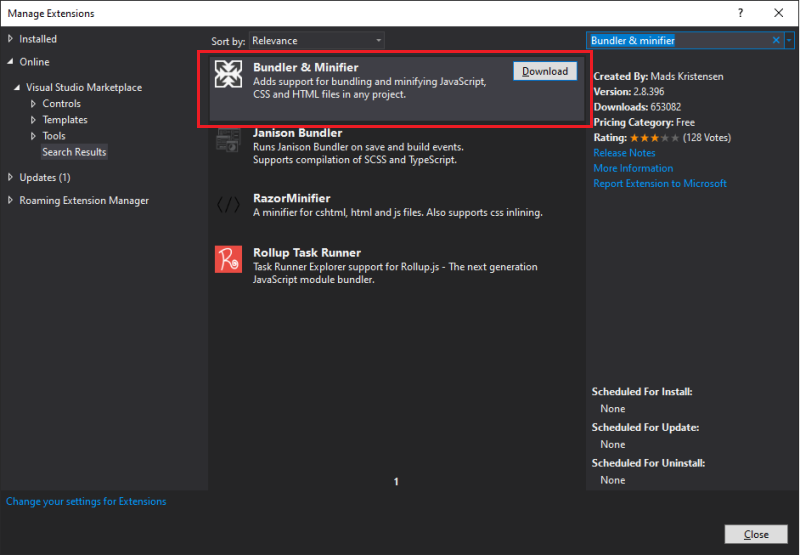Click the Version 2.8.396 text
This screenshot has width=800, height=555.
point(629,92)
